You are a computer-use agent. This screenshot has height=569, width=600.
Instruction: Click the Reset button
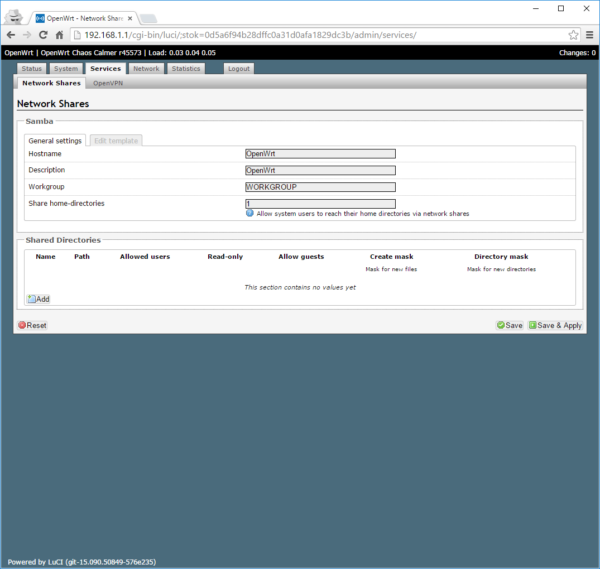coord(32,326)
